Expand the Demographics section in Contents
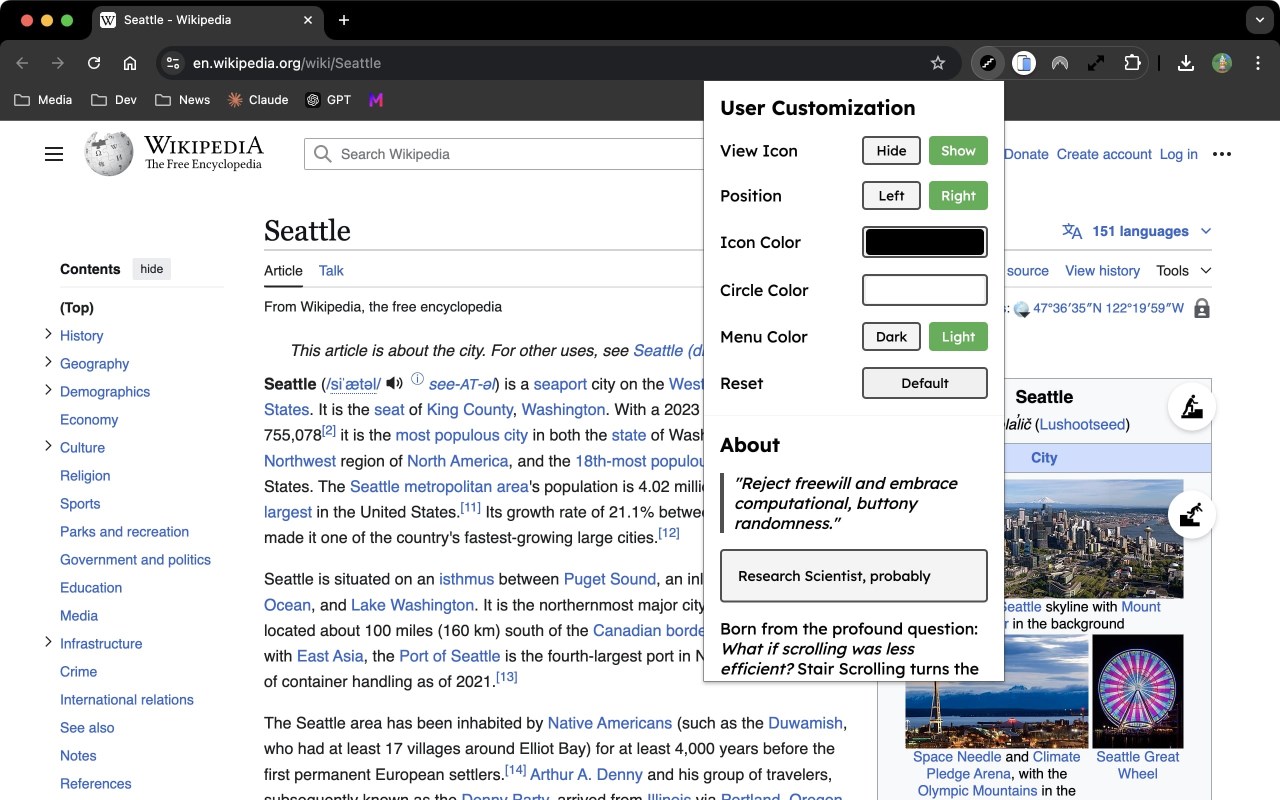The image size is (1280, 800). point(48,390)
